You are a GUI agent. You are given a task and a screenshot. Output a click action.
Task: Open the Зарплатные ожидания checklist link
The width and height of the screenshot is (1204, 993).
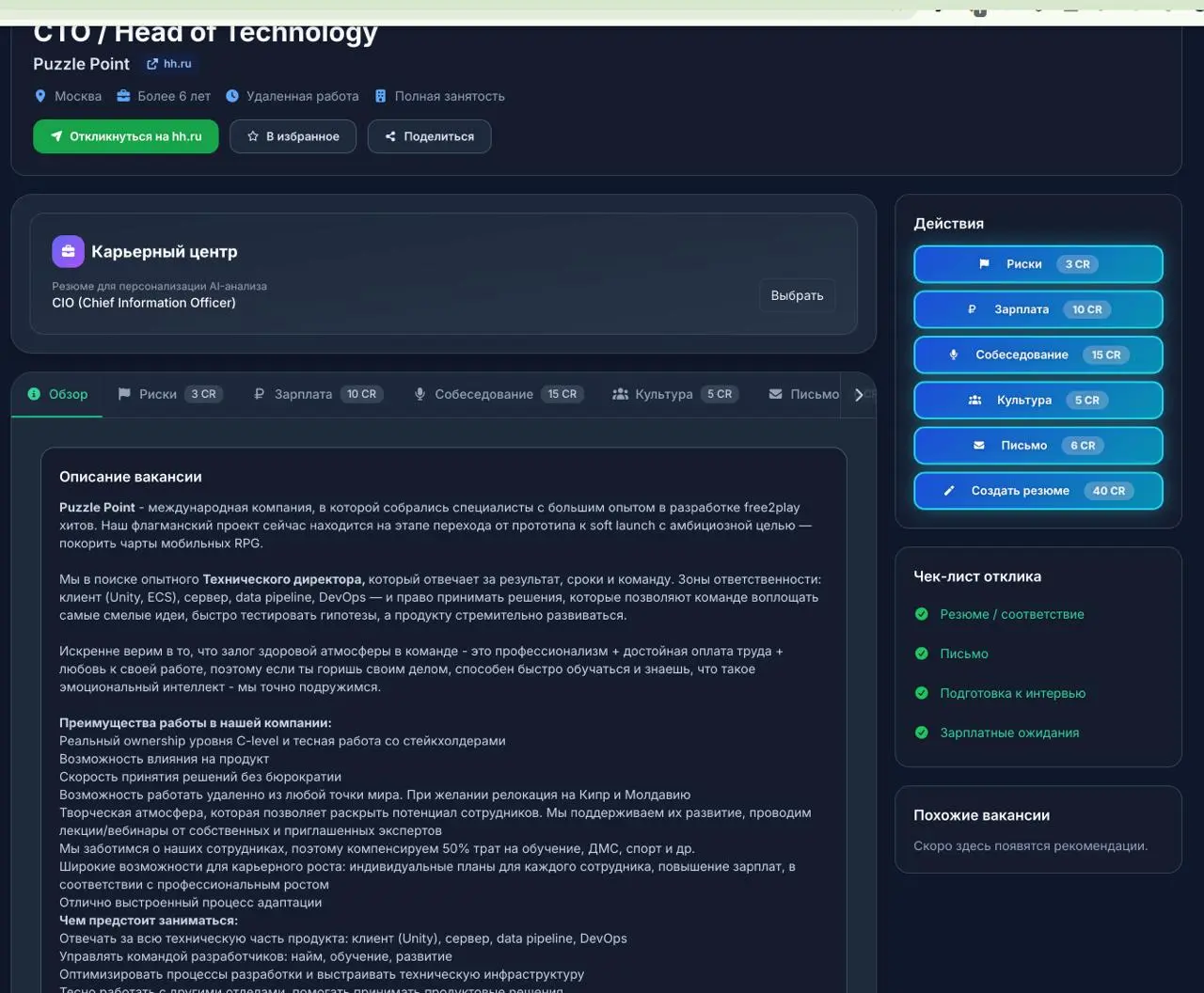tap(1009, 733)
